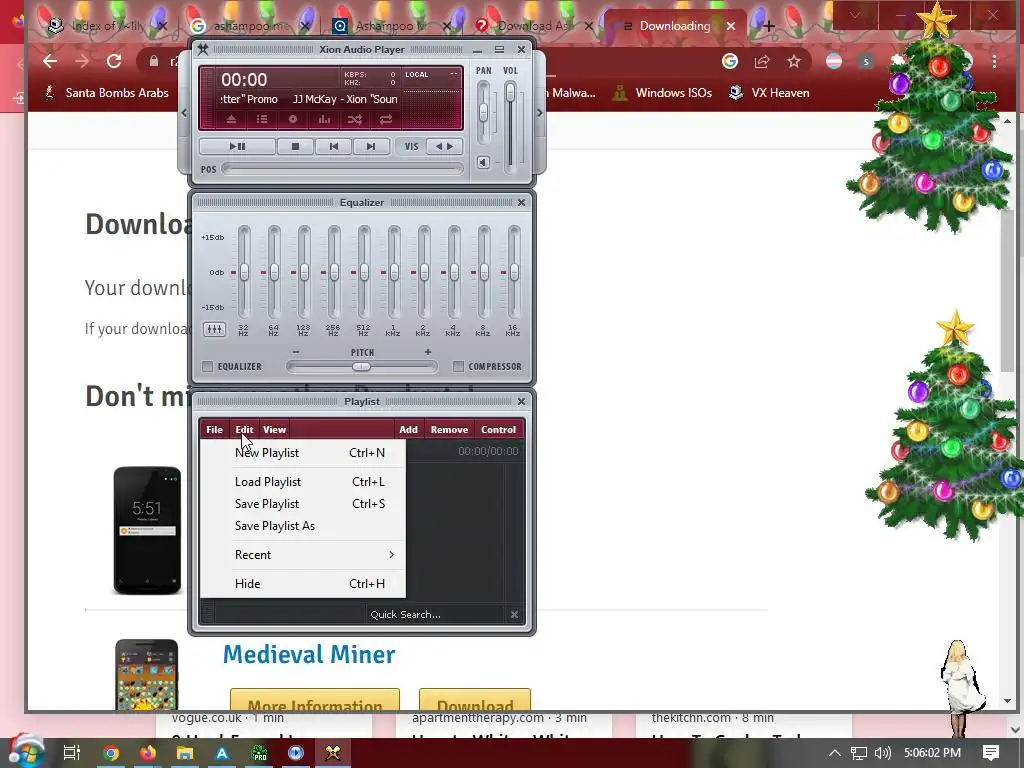This screenshot has width=1024, height=768.
Task: Open Chrome's three-dot menu
Action: (x=994, y=61)
